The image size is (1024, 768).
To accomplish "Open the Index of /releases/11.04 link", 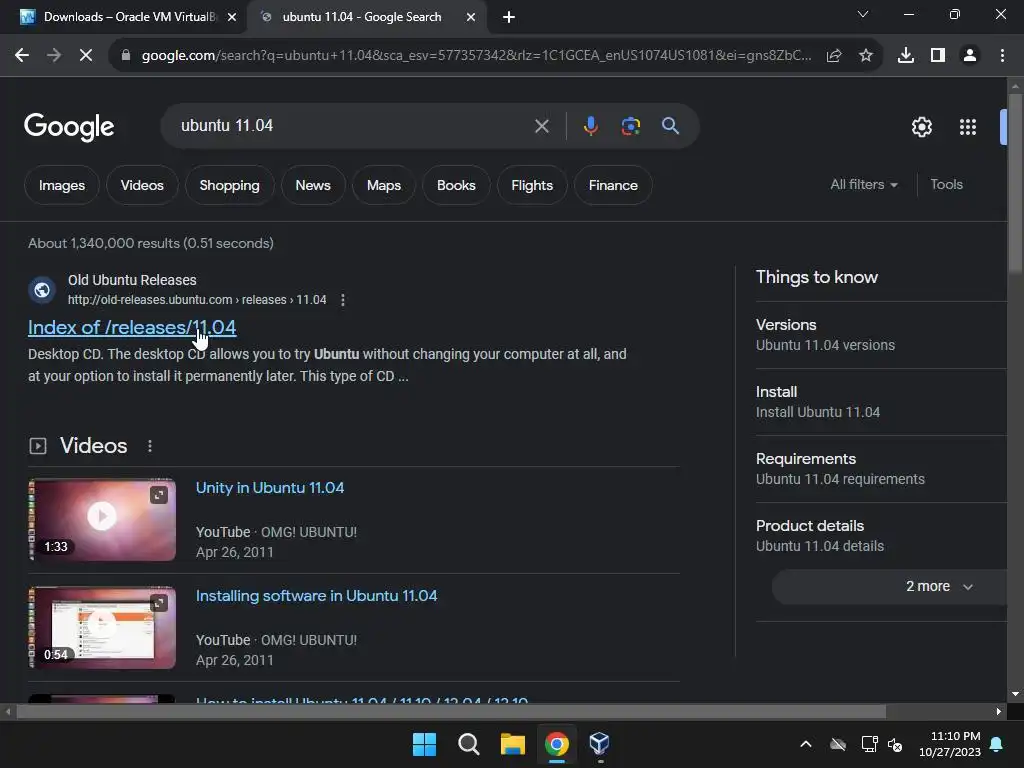I will [x=132, y=327].
